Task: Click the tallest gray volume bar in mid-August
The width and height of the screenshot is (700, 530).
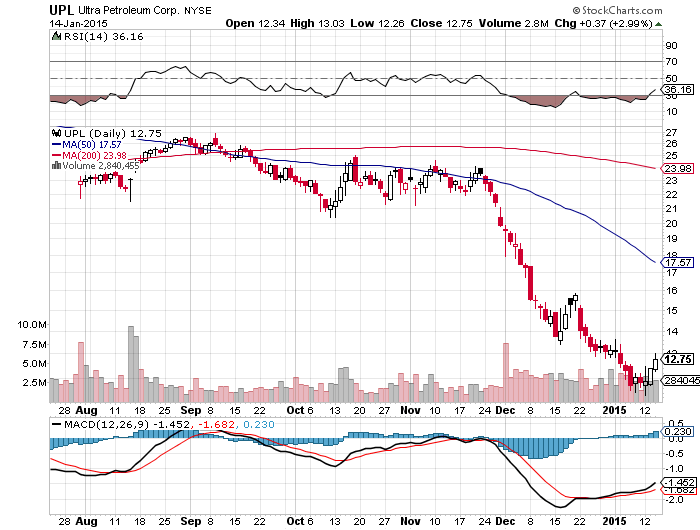Action: [x=131, y=364]
